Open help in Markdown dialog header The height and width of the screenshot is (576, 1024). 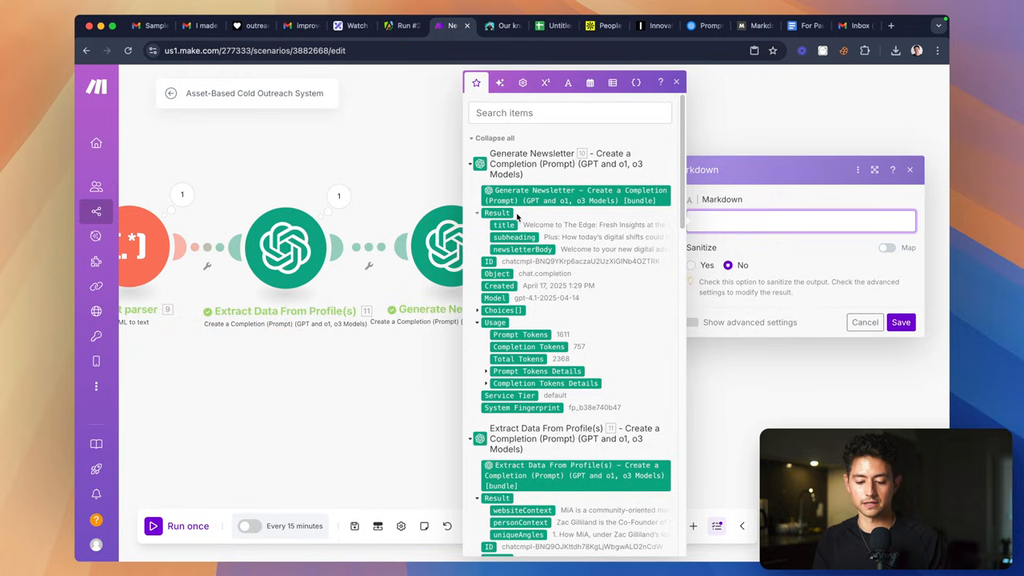click(893, 170)
